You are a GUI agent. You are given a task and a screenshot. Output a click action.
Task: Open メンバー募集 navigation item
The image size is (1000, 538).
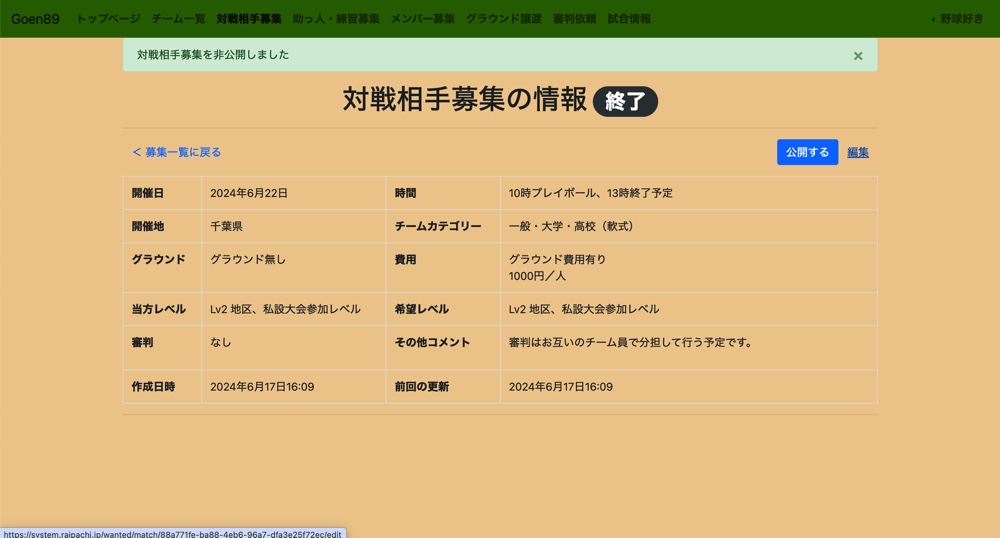click(422, 18)
